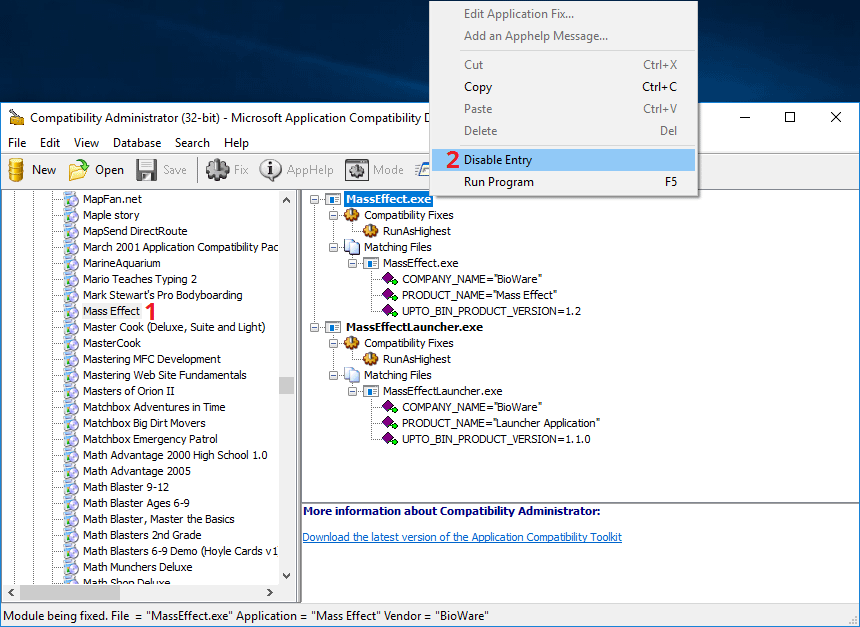Open the Search menu
This screenshot has height=627, width=860.
coord(192,143)
